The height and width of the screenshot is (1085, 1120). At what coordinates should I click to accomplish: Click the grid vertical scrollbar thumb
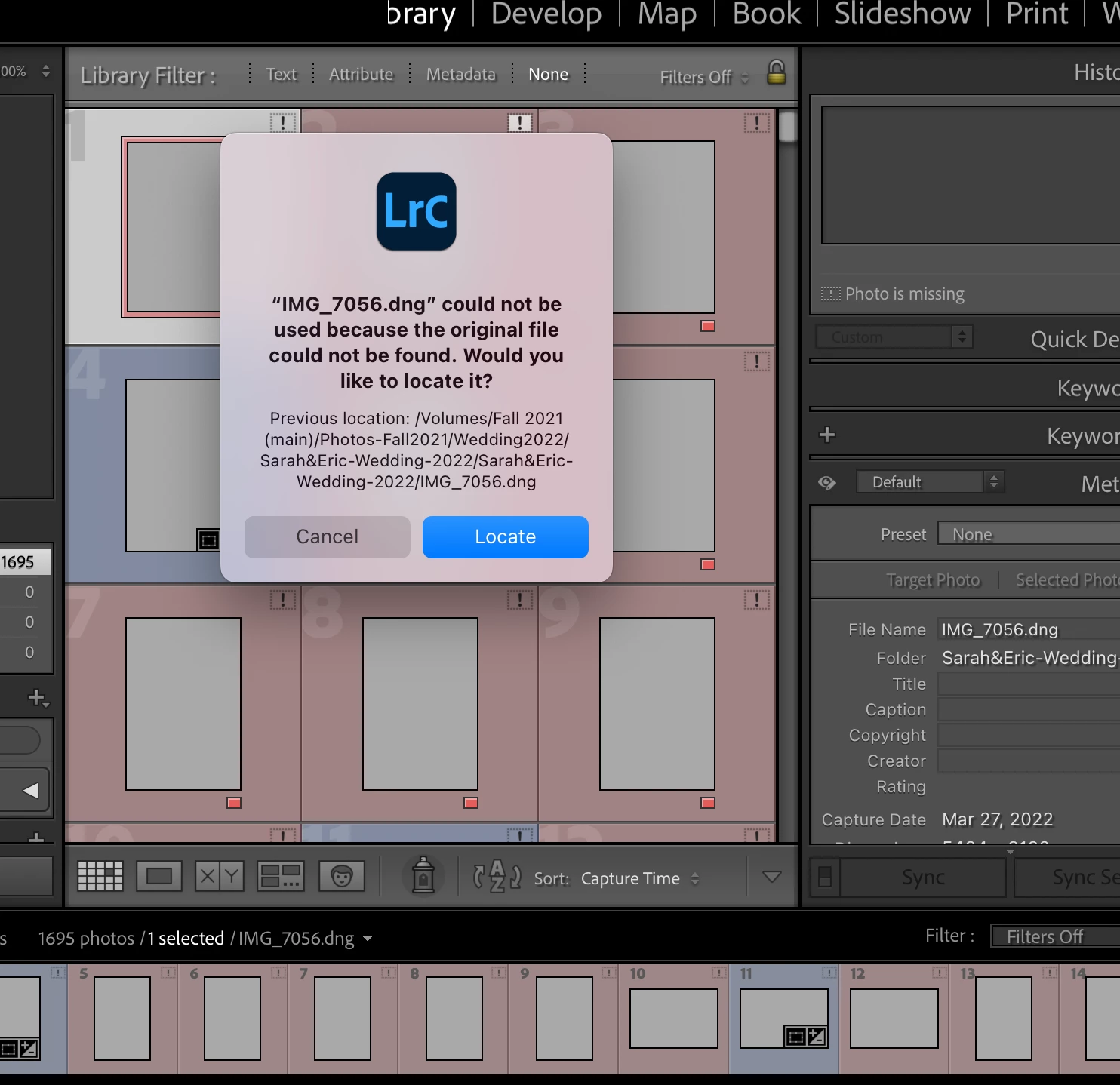[x=787, y=126]
